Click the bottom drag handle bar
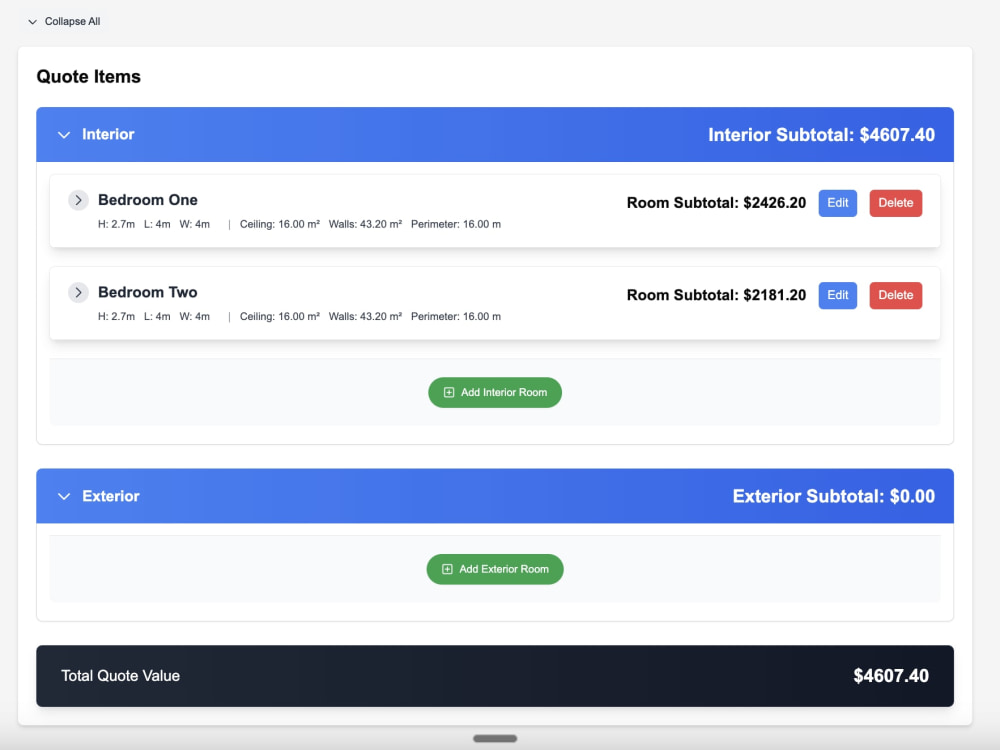This screenshot has width=1000, height=750. coord(495,739)
